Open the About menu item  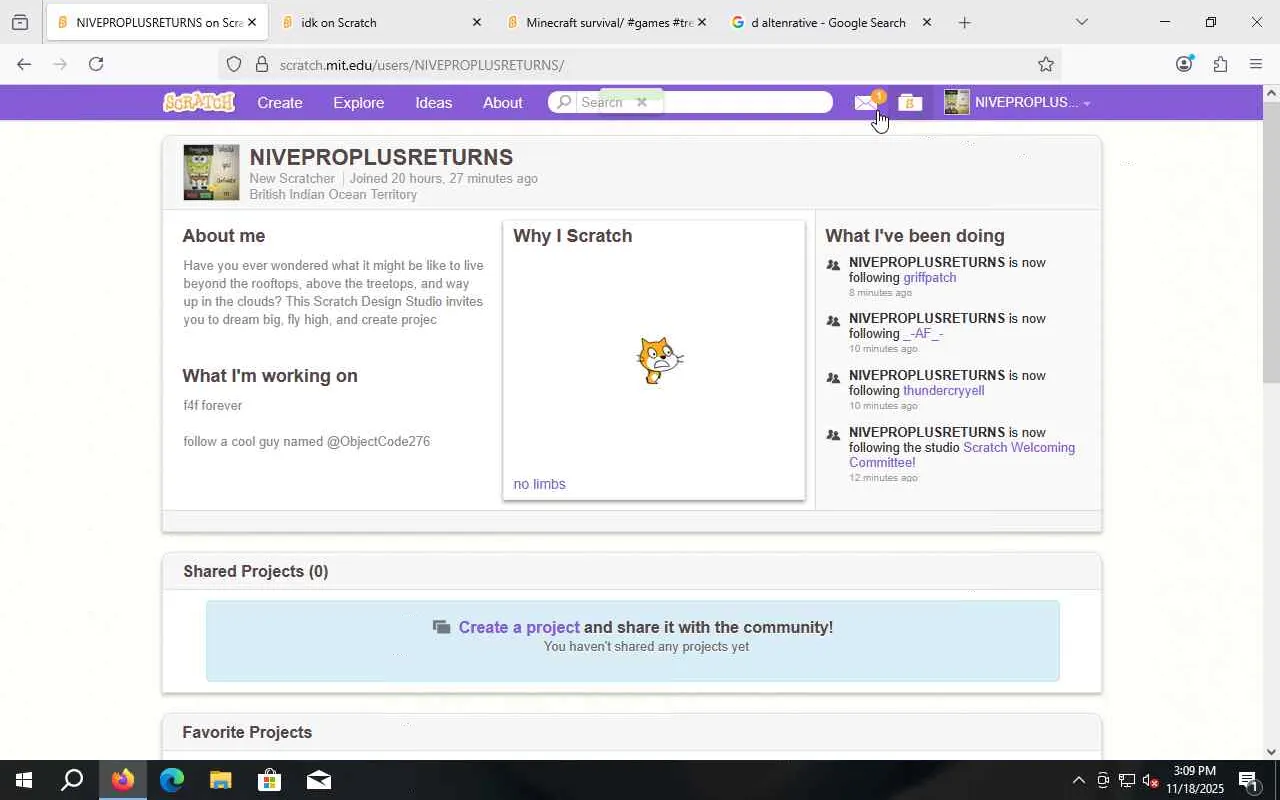(503, 102)
